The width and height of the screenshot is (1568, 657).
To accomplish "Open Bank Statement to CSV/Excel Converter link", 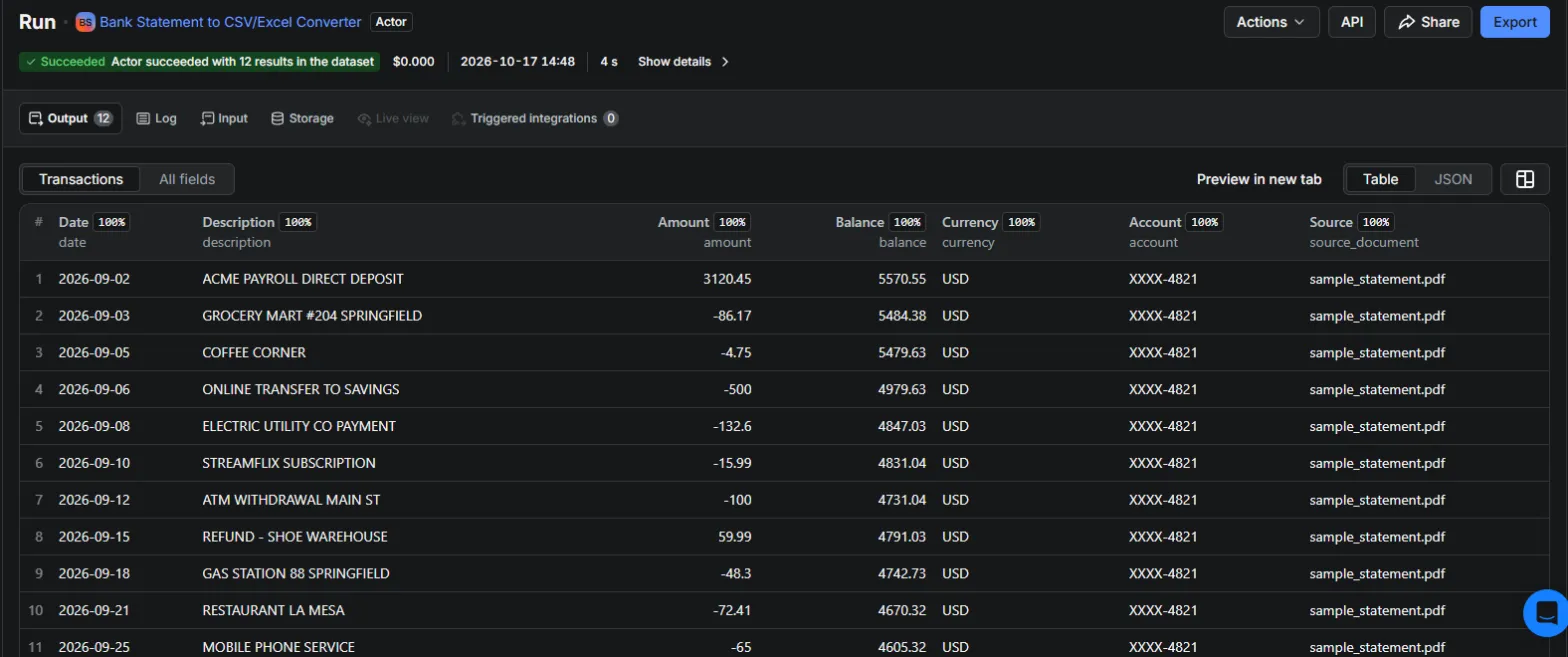I will point(230,22).
